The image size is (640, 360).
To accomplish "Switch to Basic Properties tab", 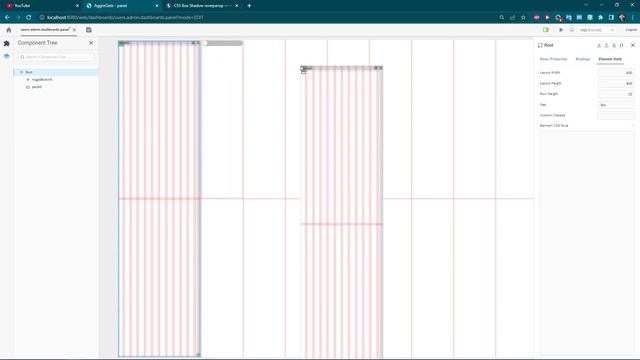I will click(x=553, y=59).
